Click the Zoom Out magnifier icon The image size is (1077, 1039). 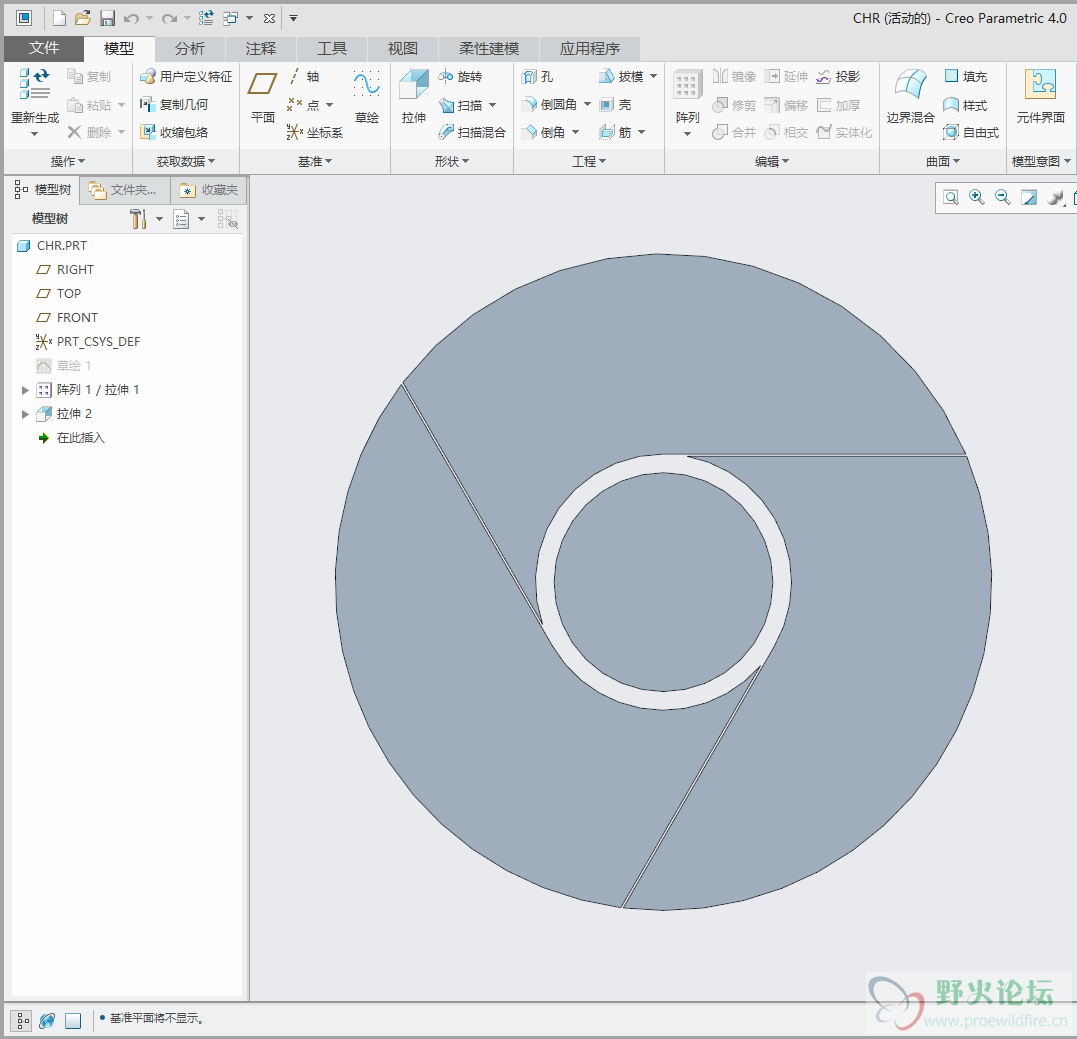(1003, 198)
